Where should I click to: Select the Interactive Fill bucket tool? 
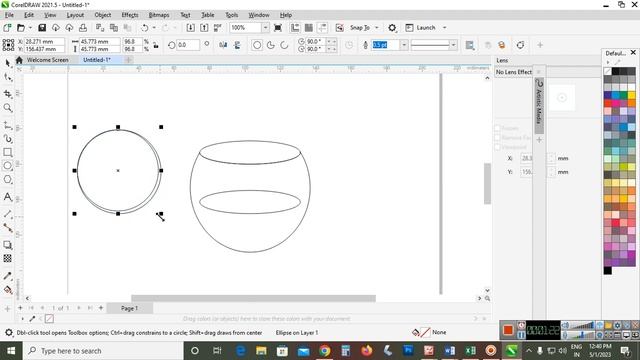(x=7, y=290)
